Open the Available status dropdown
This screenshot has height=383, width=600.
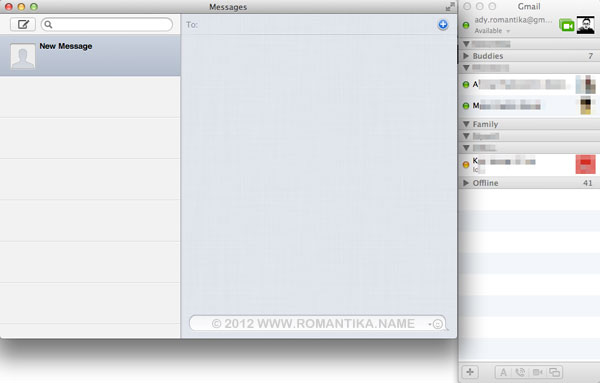[x=492, y=31]
